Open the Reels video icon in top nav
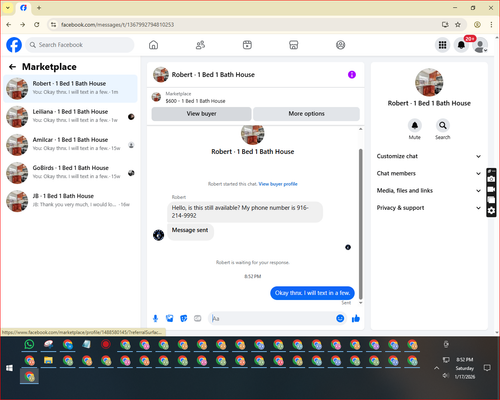Image resolution: width=500 pixels, height=400 pixels. pos(247,45)
